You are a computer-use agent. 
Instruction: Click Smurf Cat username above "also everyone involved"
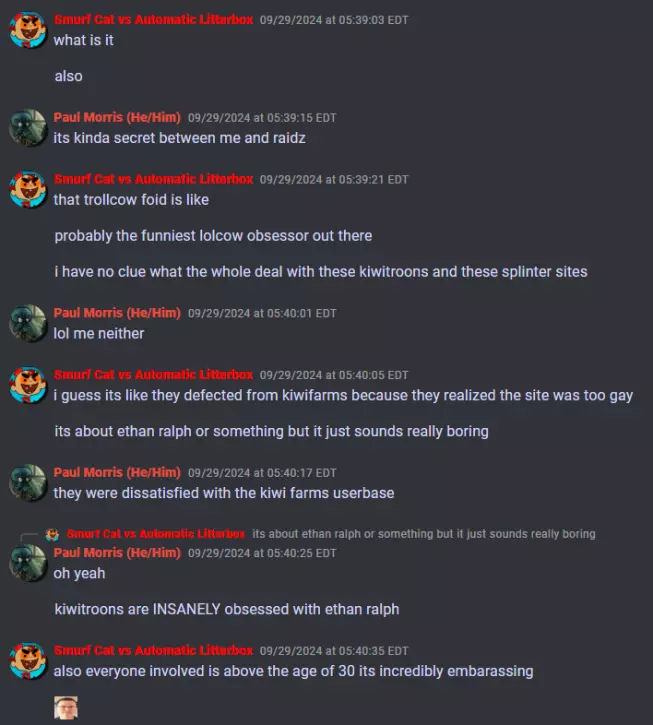click(154, 651)
